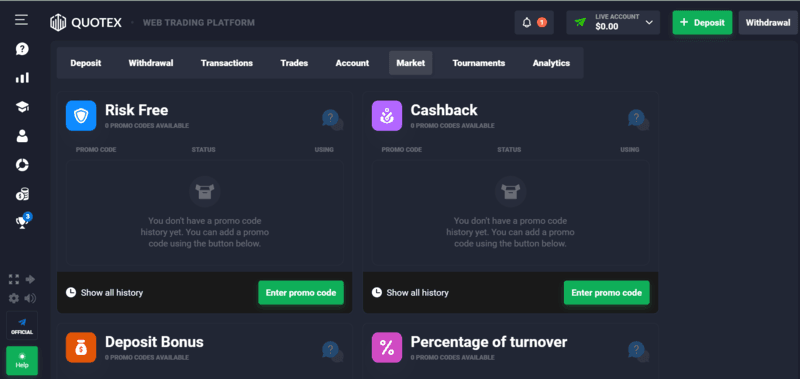Select the Market tab
The height and width of the screenshot is (379, 800).
(411, 63)
